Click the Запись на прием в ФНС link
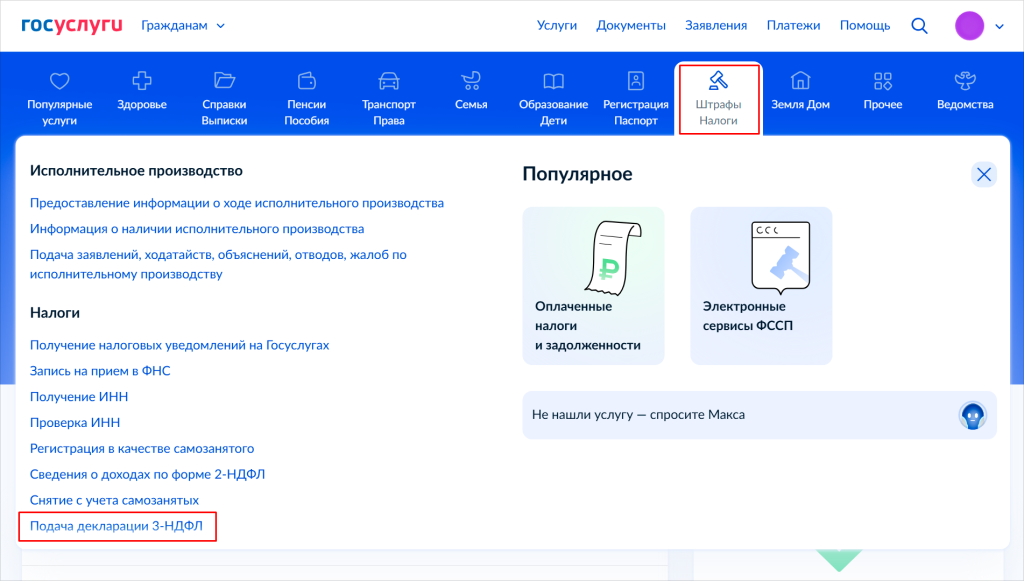This screenshot has height=581, width=1024. tap(100, 371)
